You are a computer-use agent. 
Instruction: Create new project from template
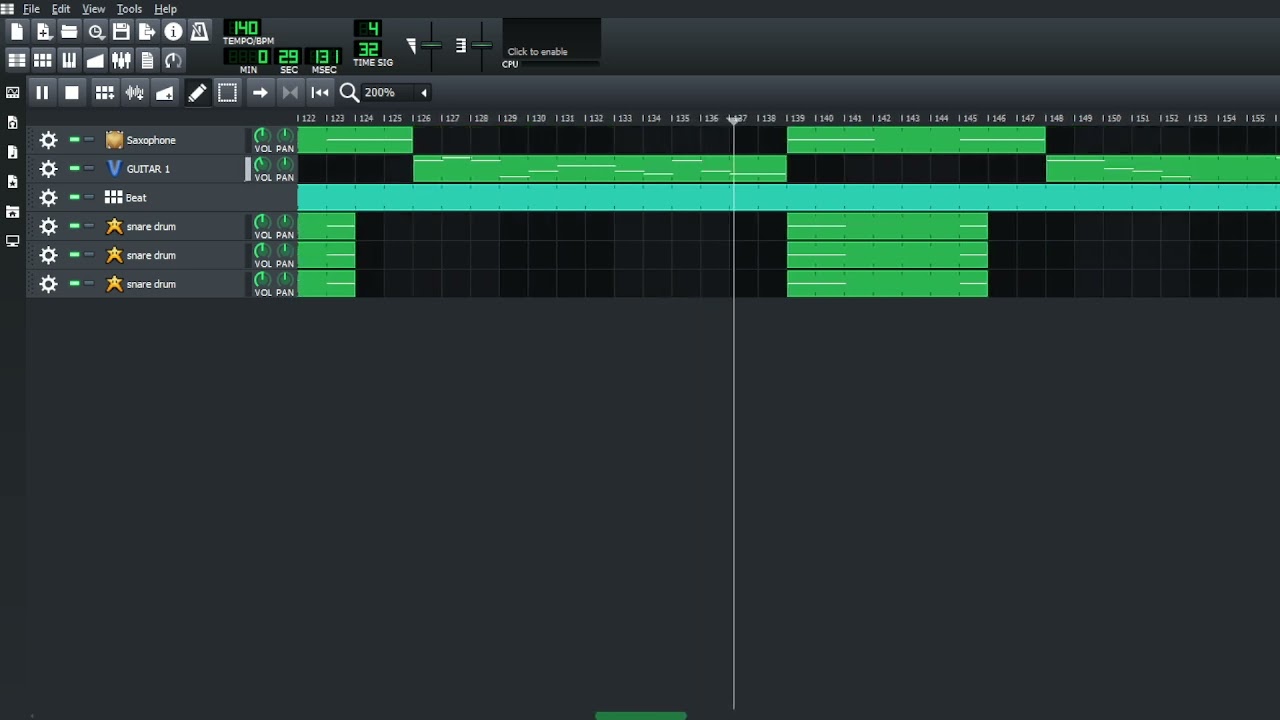[43, 32]
